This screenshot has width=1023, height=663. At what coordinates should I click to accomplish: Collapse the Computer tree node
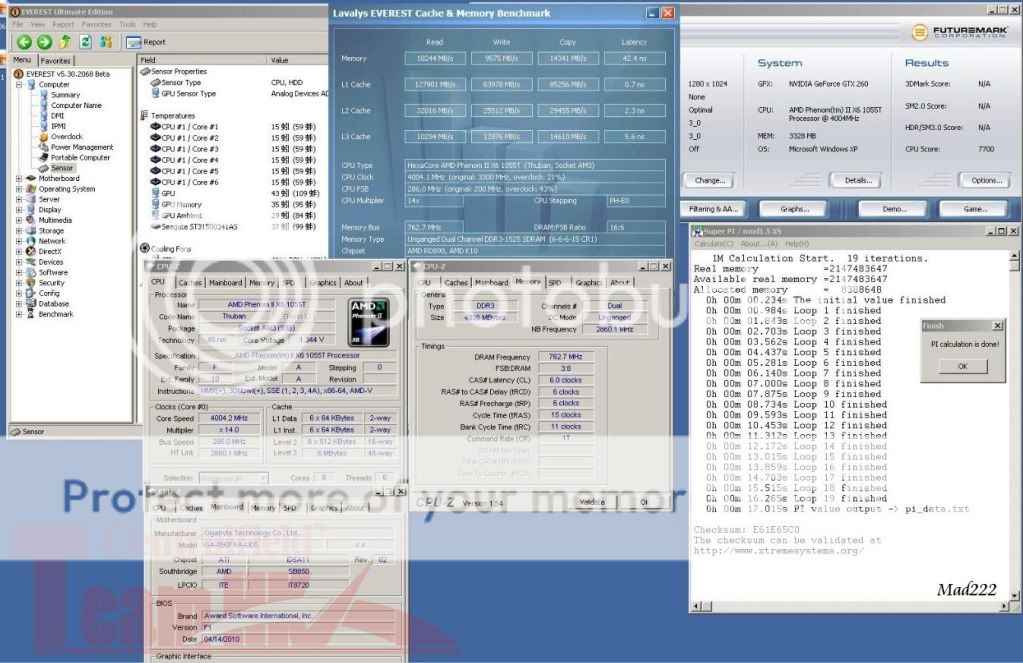click(x=19, y=85)
